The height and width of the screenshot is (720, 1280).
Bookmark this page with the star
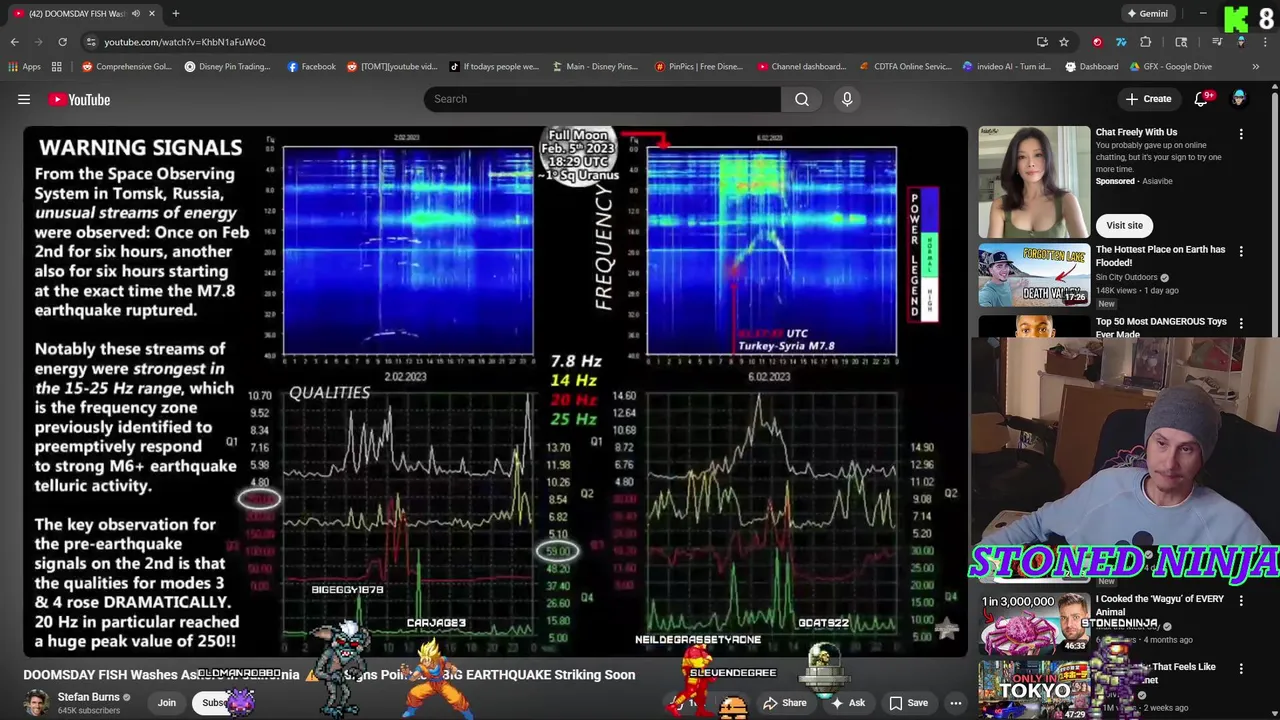1064,42
